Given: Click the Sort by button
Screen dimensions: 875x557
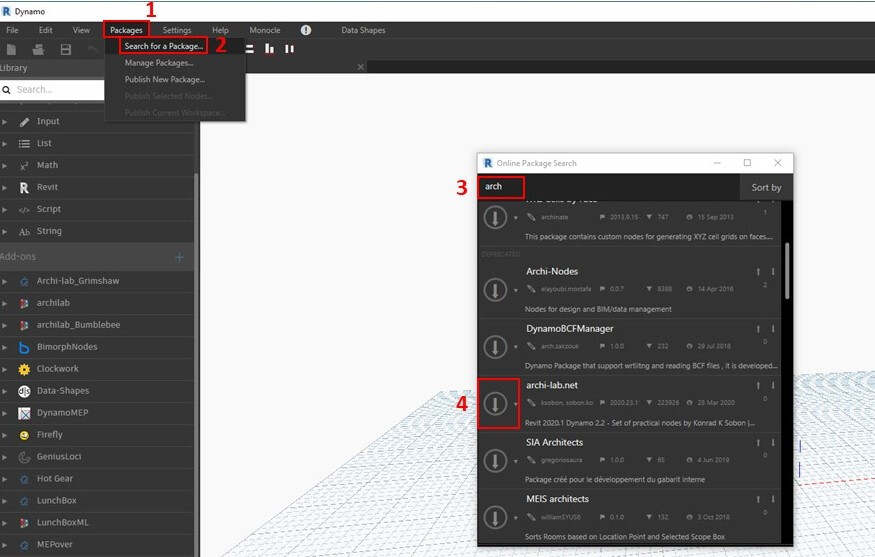Looking at the screenshot, I should coord(766,188).
